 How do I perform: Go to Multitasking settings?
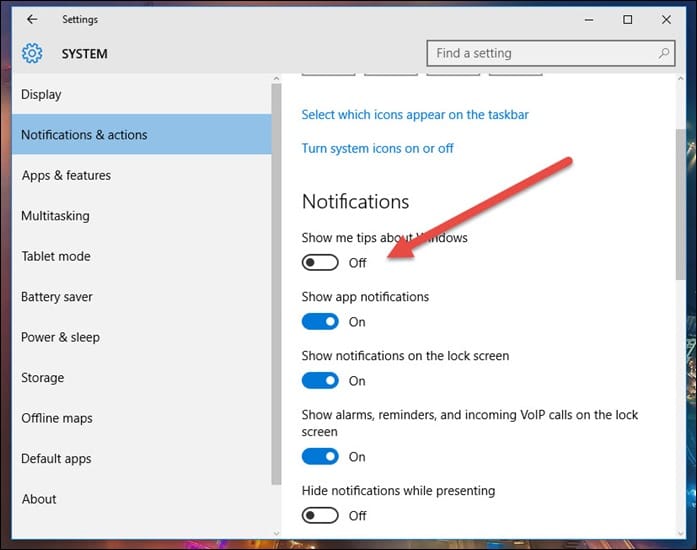142,216
